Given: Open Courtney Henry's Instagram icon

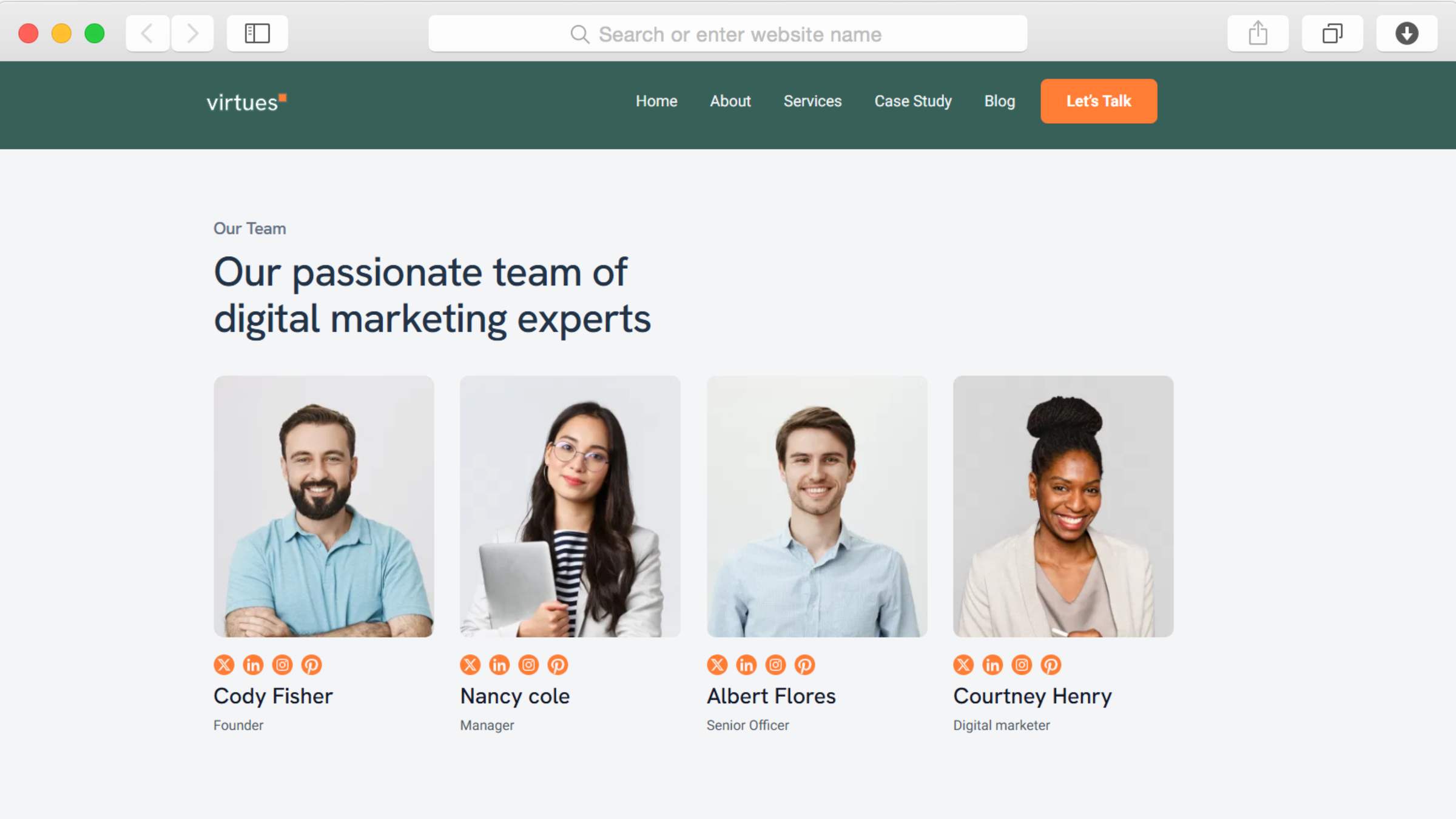Looking at the screenshot, I should tap(1022, 665).
